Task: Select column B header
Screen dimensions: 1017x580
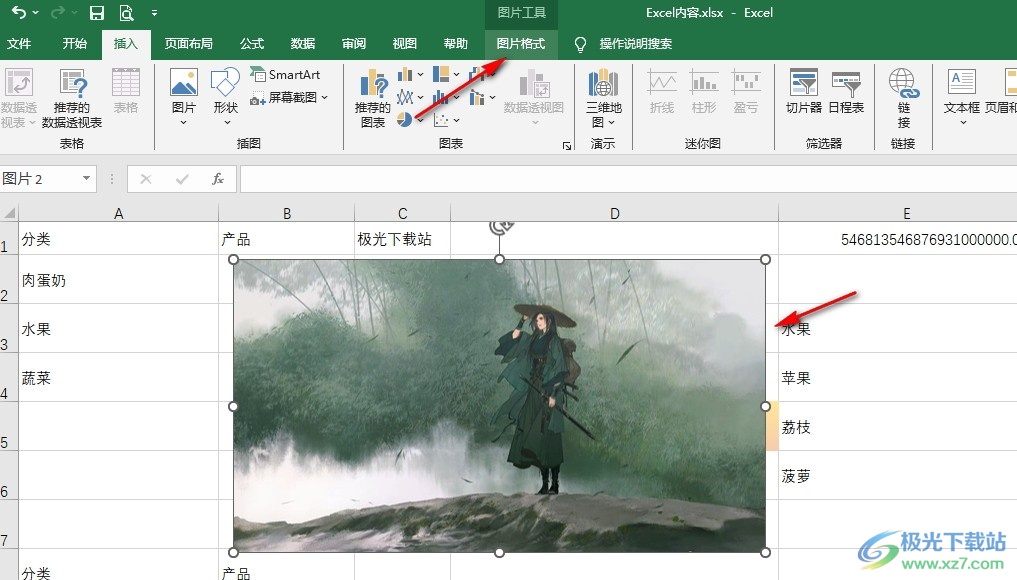Action: [287, 213]
